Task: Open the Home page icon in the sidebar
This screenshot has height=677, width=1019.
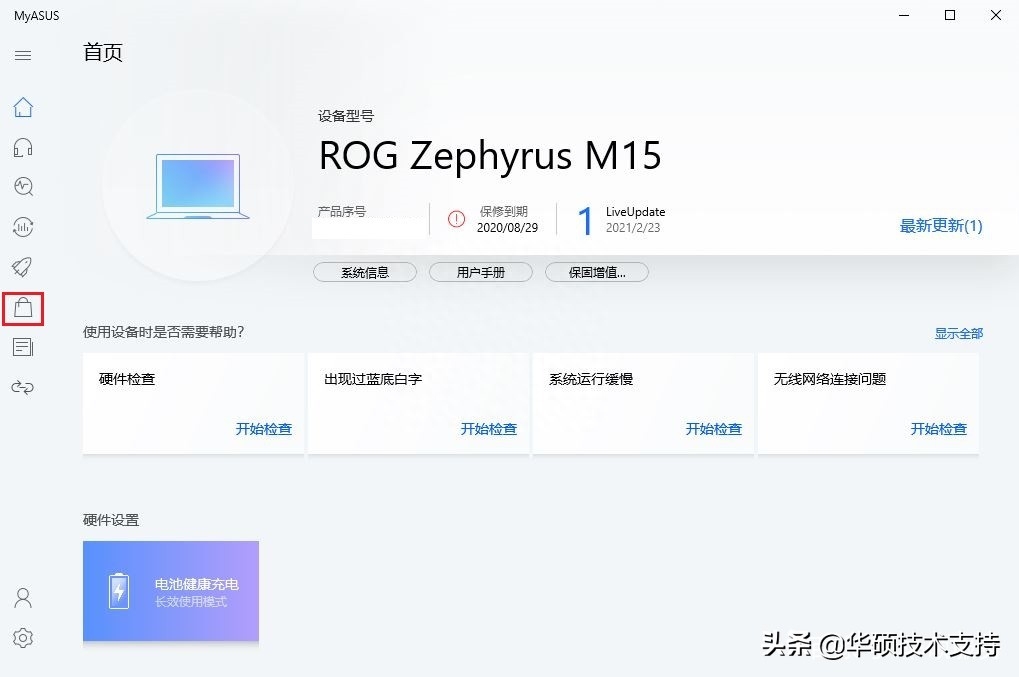Action: 22,107
